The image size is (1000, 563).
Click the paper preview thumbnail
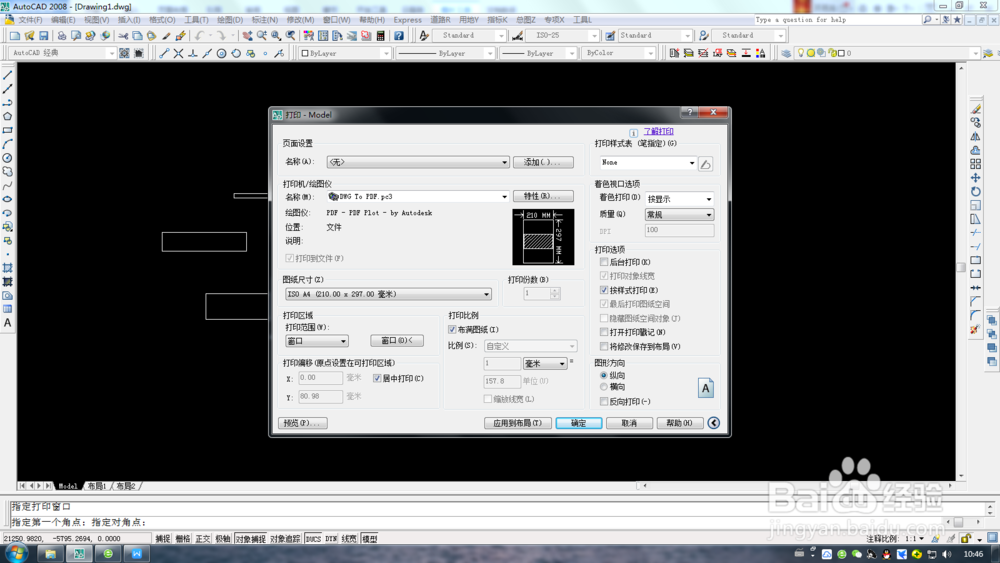point(543,237)
